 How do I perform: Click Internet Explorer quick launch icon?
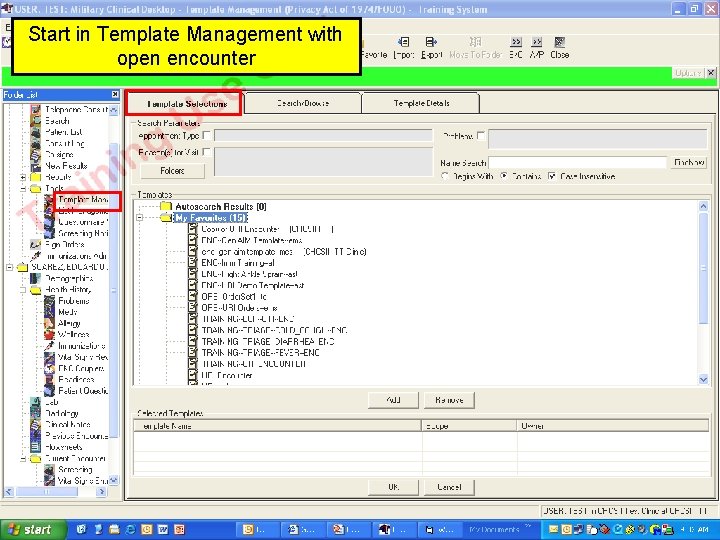click(130, 529)
